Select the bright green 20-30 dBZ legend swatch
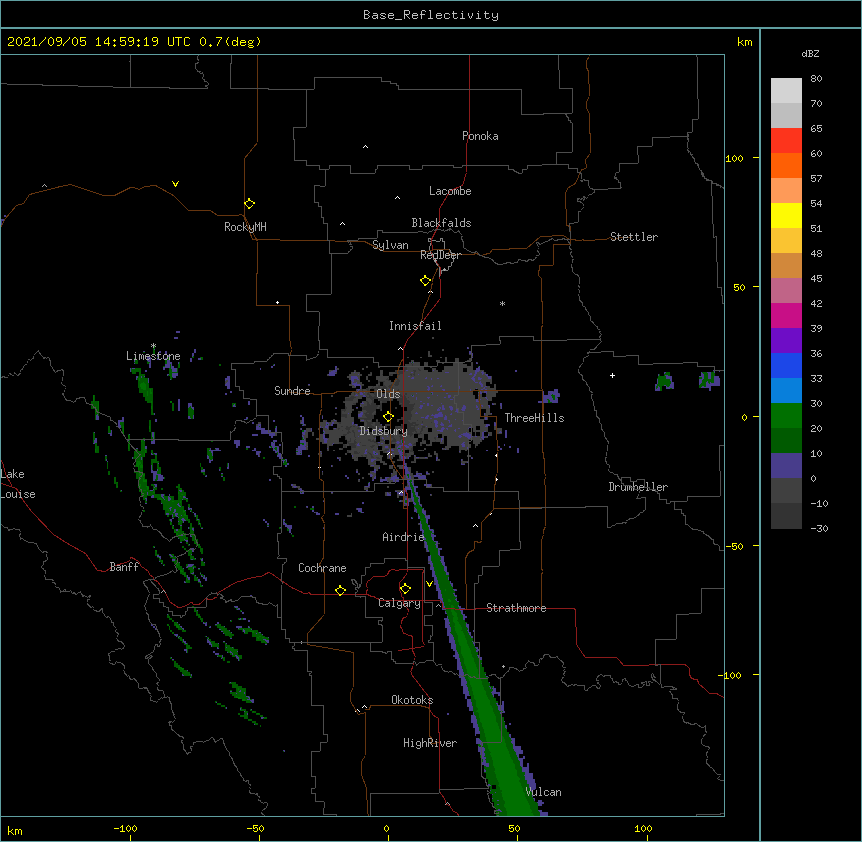 click(x=786, y=416)
